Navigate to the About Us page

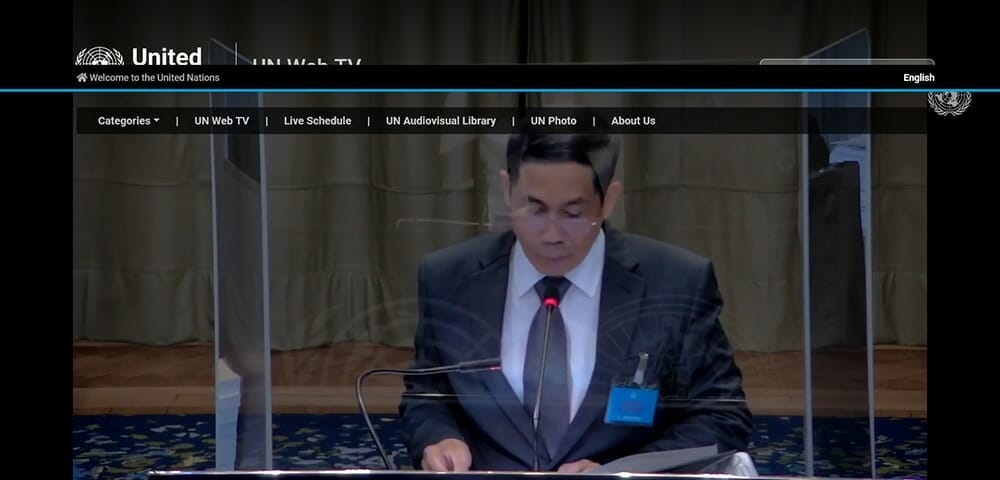[633, 121]
